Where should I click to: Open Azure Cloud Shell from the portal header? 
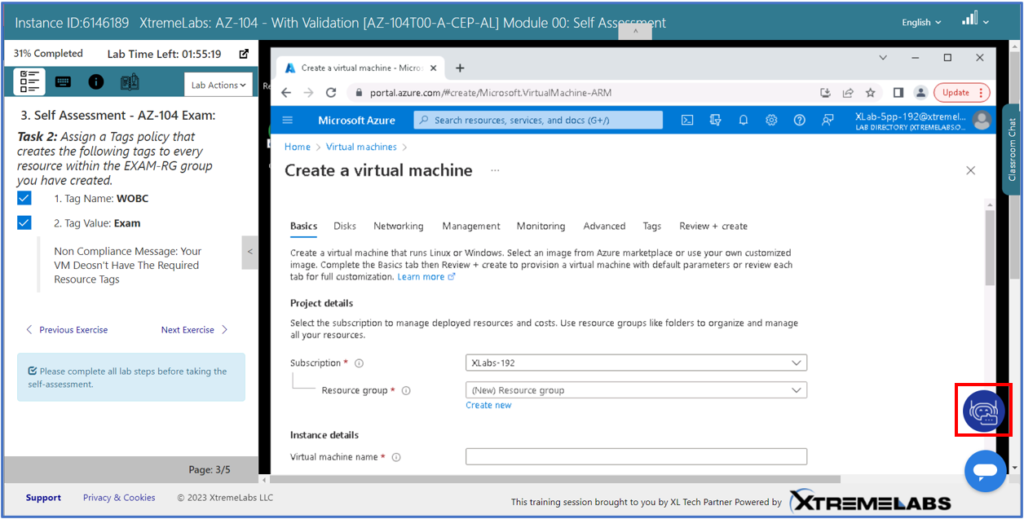pyautogui.click(x=688, y=120)
